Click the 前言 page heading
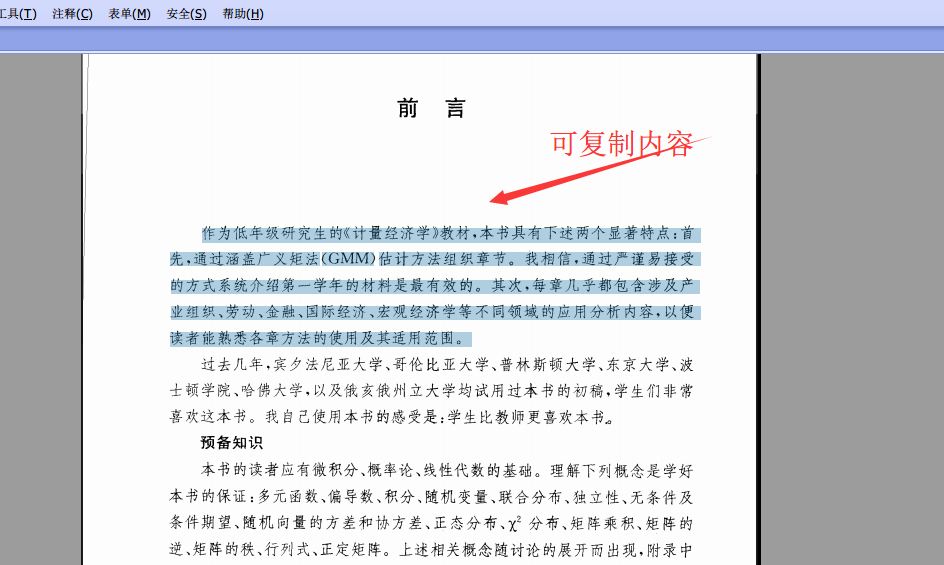This screenshot has height=565, width=944. (431, 108)
